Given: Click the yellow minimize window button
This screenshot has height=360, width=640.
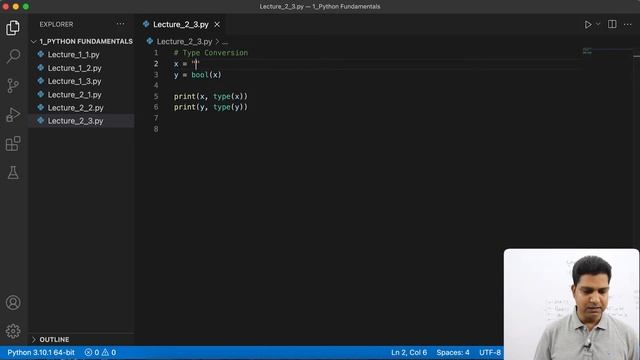Looking at the screenshot, I should [16, 7].
